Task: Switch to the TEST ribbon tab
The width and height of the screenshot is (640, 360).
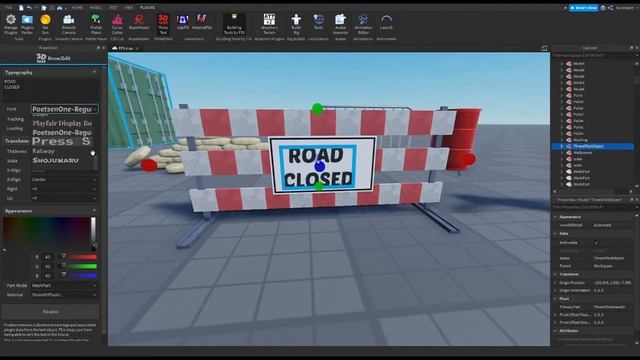Action: click(113, 8)
